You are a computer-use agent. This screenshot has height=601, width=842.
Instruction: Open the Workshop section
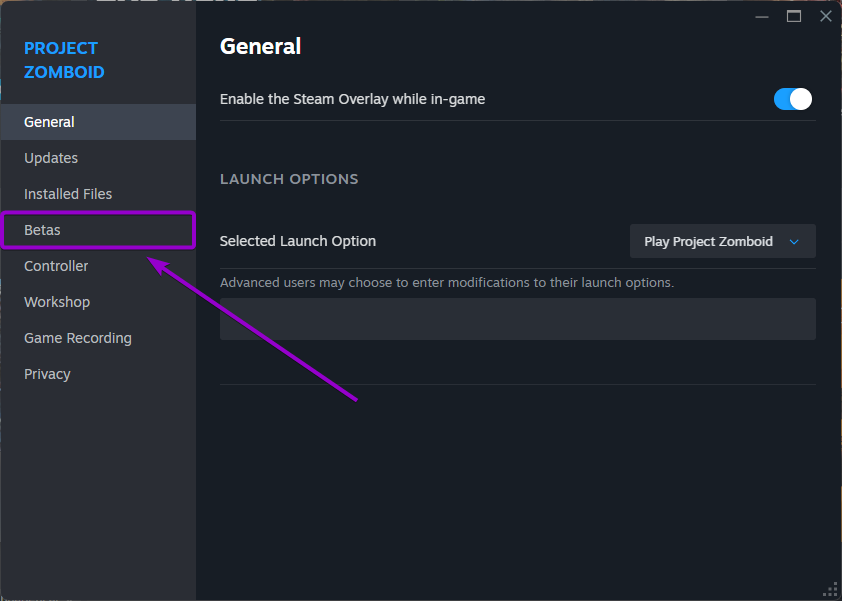click(98, 302)
